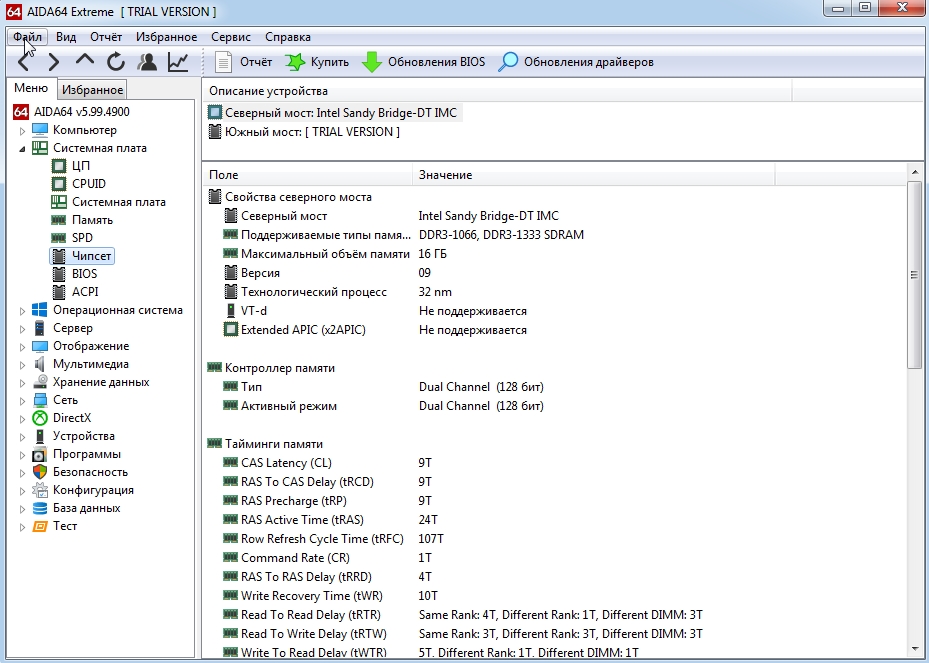The width and height of the screenshot is (929, 663).
Task: Select Южный мост device row
Action: [x=310, y=132]
